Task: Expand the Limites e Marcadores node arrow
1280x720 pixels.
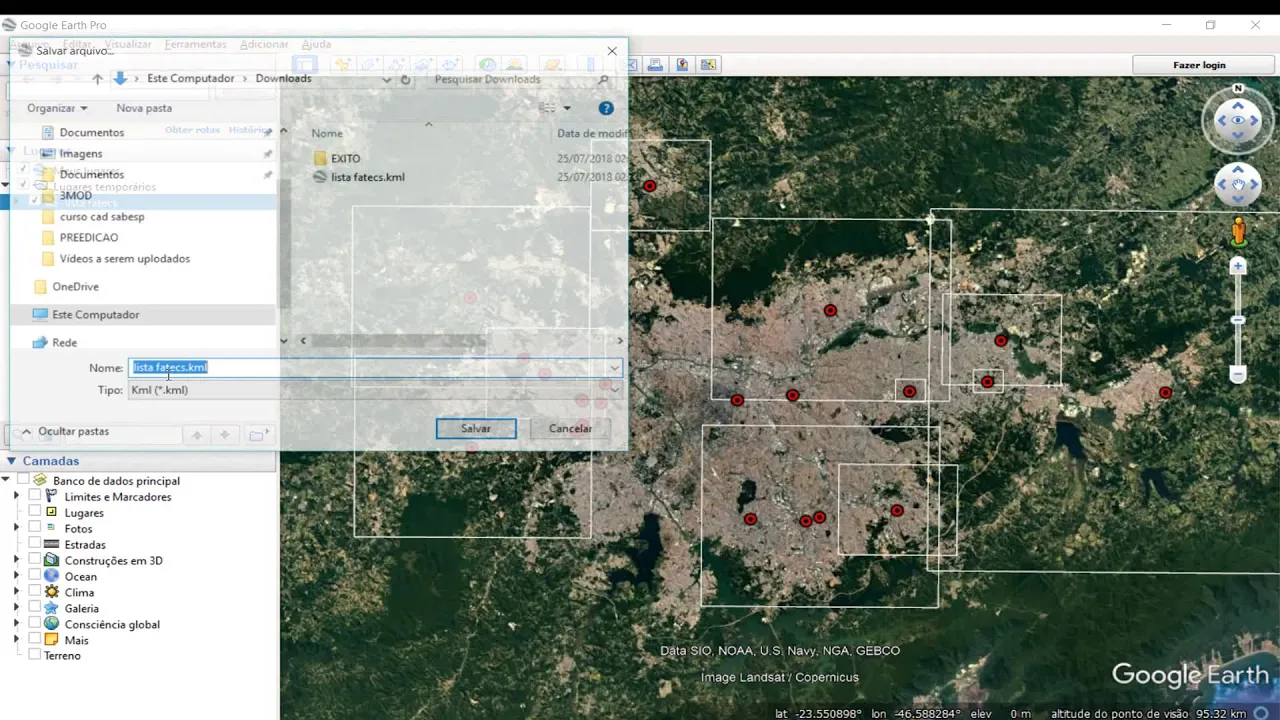Action: [16, 497]
